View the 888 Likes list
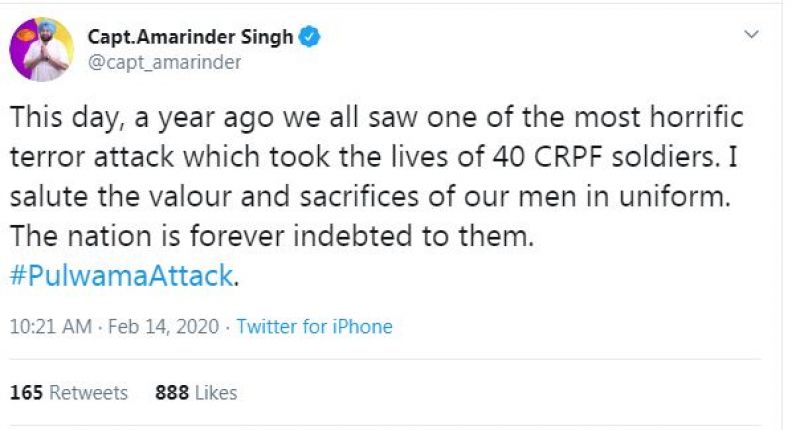 coord(196,393)
